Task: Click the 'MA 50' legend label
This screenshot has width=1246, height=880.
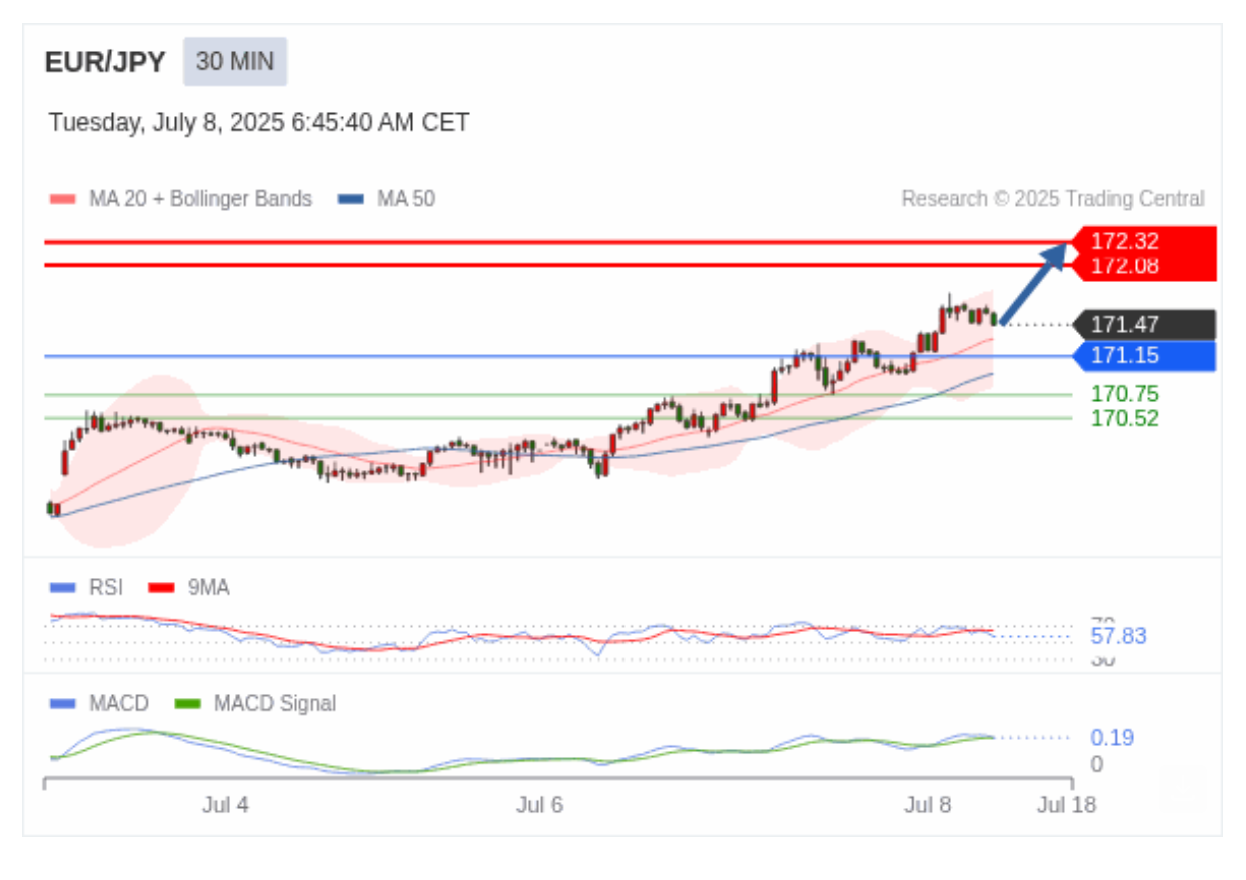Action: [406, 199]
